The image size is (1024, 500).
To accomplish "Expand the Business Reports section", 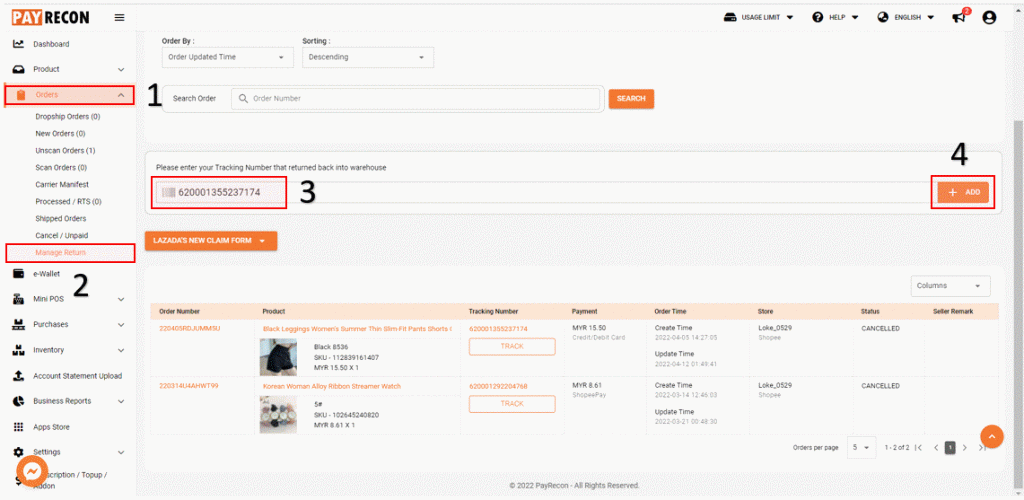I will [x=121, y=401].
